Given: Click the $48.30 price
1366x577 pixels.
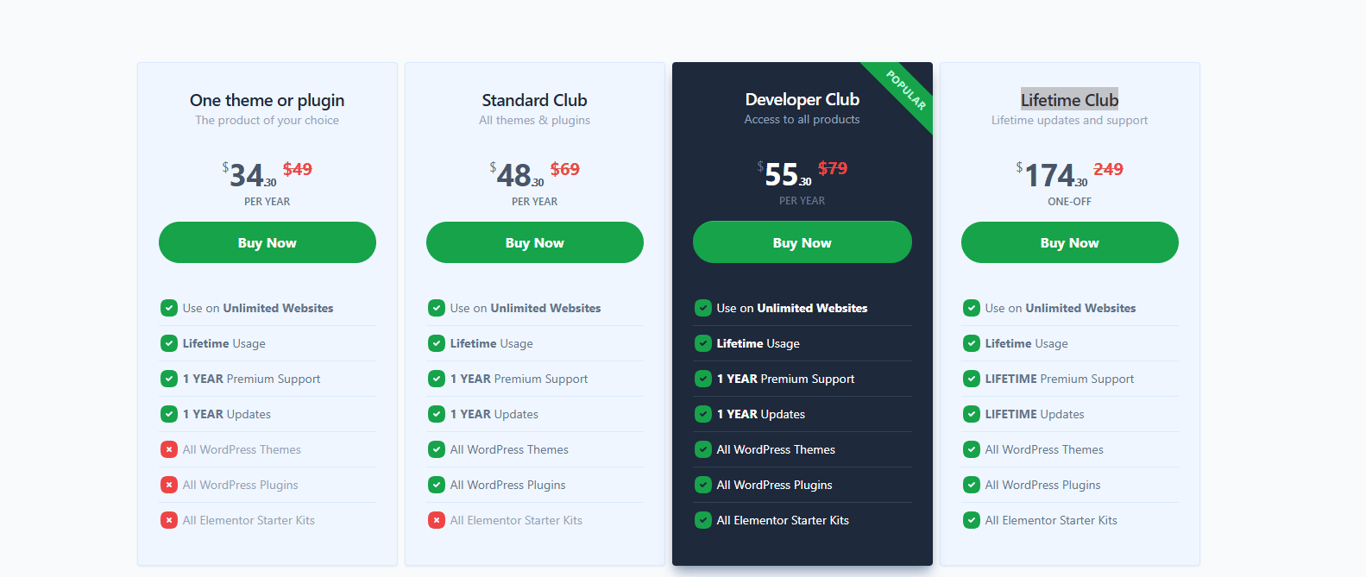Looking at the screenshot, I should 517,176.
